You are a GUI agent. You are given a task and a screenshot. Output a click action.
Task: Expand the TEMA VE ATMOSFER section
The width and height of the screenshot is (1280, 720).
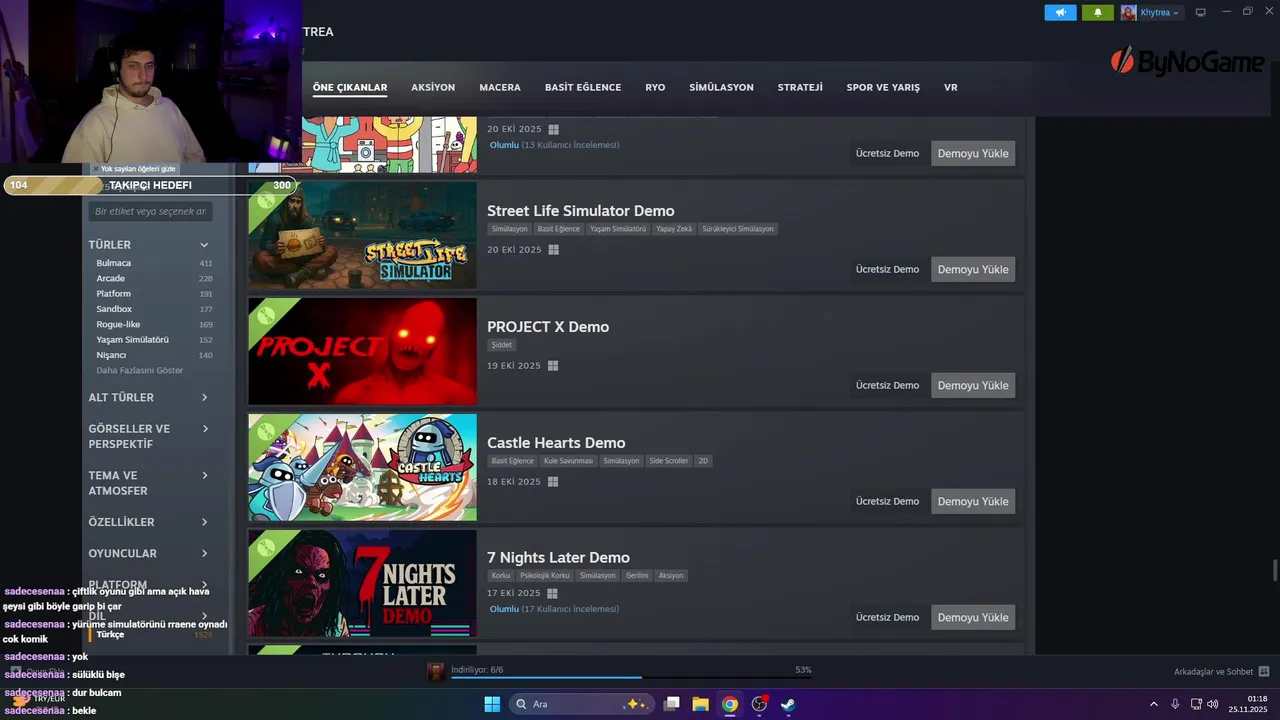click(x=205, y=476)
